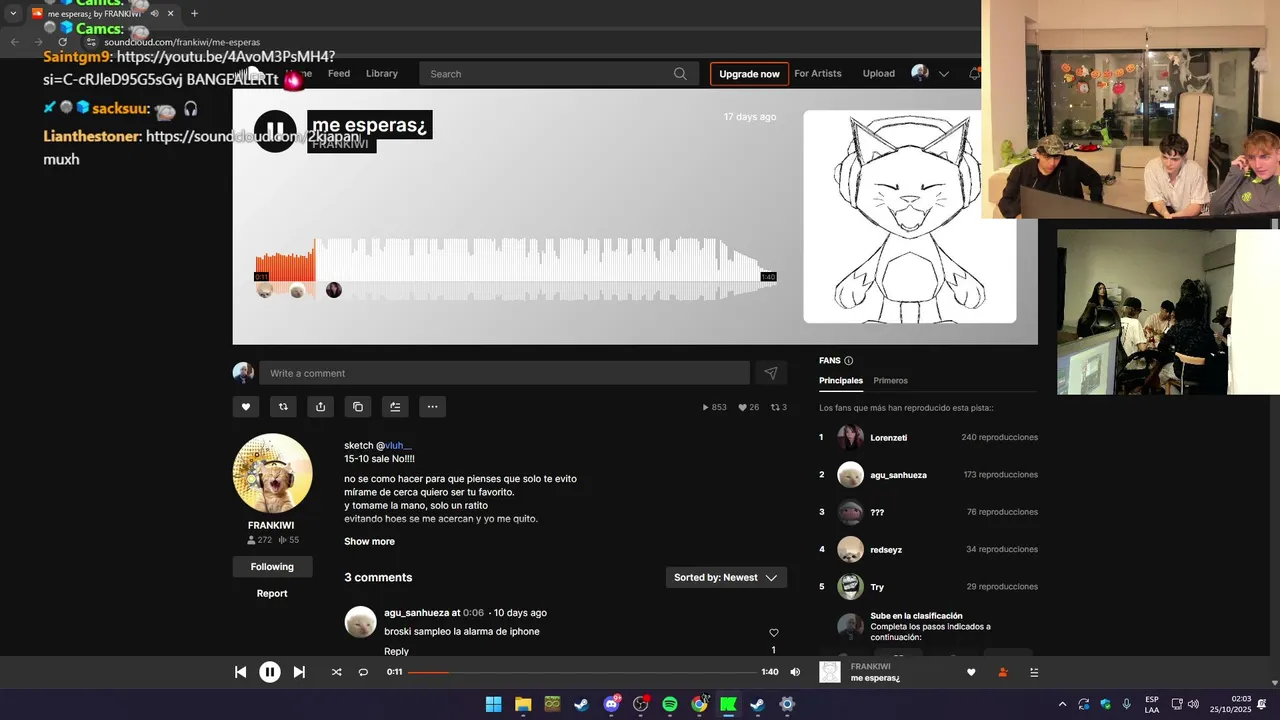The width and height of the screenshot is (1280, 720).
Task: Expand the description with Show more
Action: click(x=369, y=541)
